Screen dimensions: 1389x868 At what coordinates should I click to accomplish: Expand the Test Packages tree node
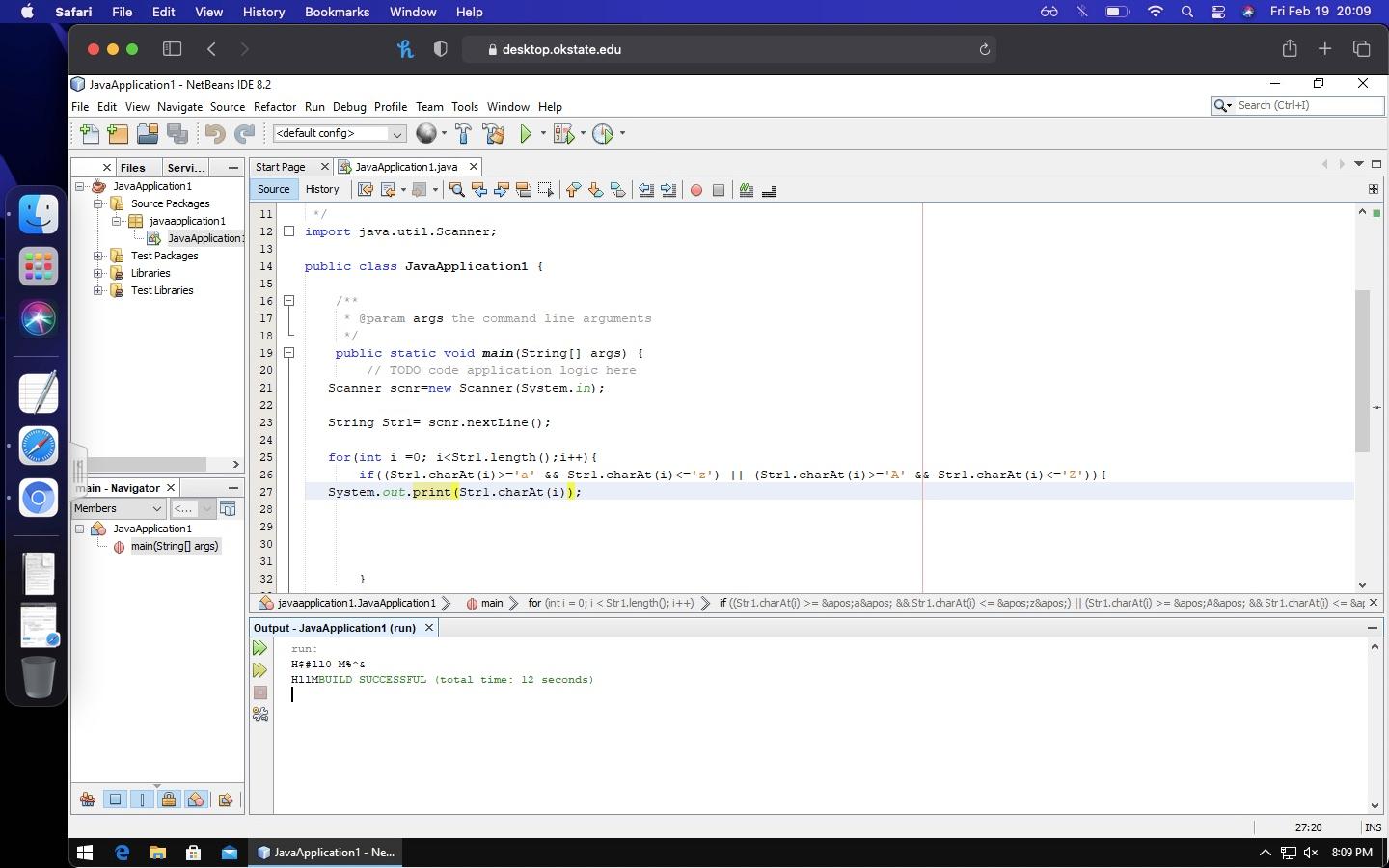coord(98,256)
